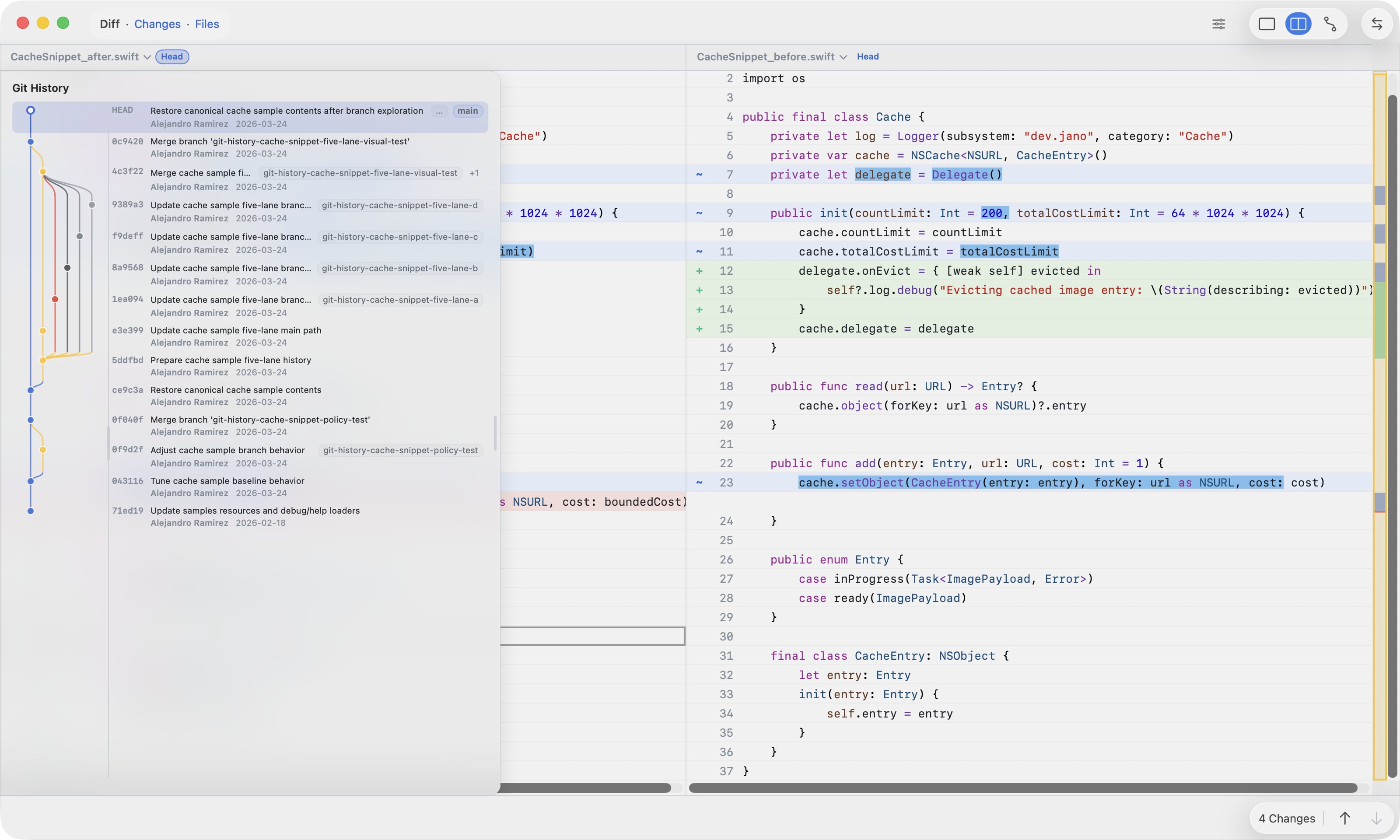
Task: Select the split two-pane diff view icon
Action: point(1298,24)
